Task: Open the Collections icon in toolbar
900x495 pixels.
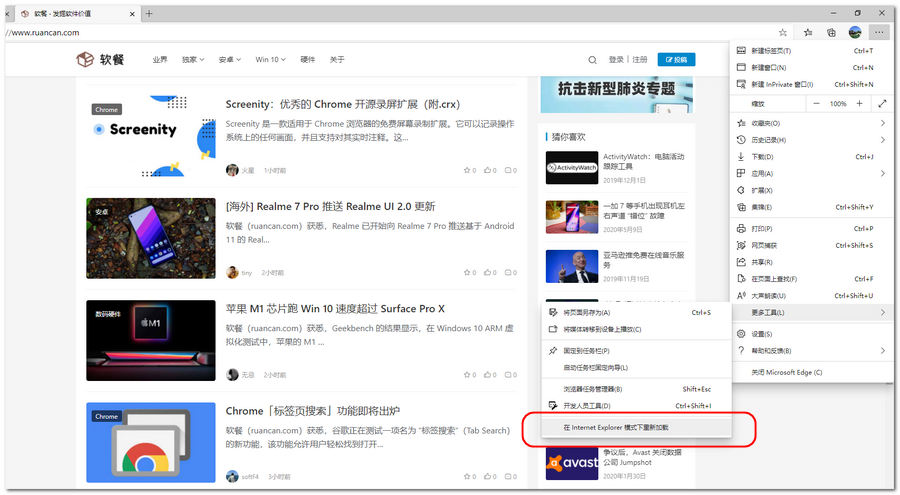Action: pos(831,32)
